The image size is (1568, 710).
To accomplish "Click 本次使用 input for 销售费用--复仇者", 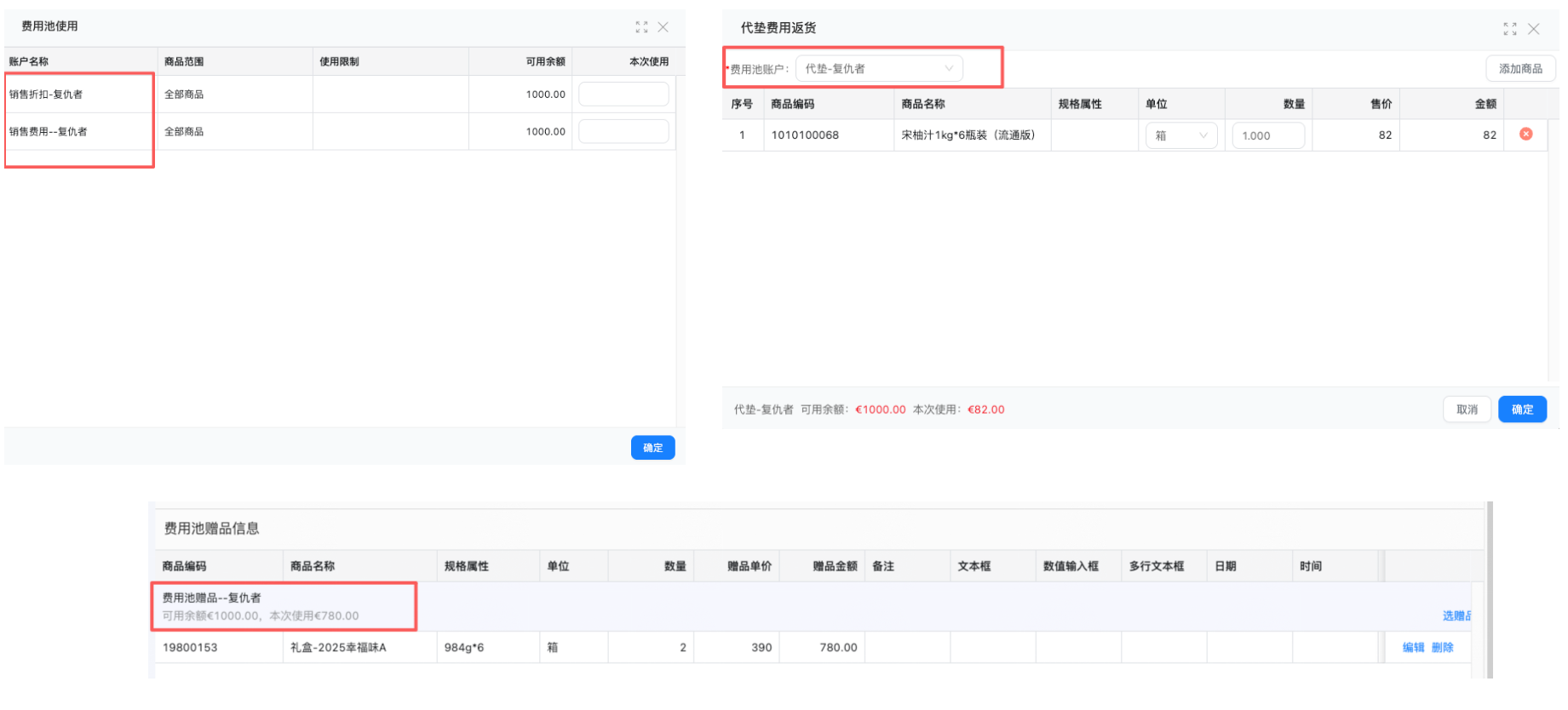I will click(623, 131).
